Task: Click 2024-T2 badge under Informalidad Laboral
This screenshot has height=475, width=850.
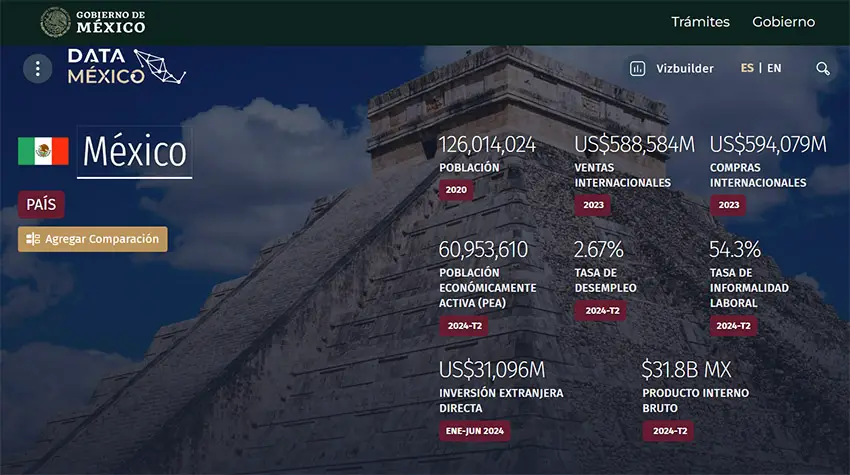Action: (733, 326)
